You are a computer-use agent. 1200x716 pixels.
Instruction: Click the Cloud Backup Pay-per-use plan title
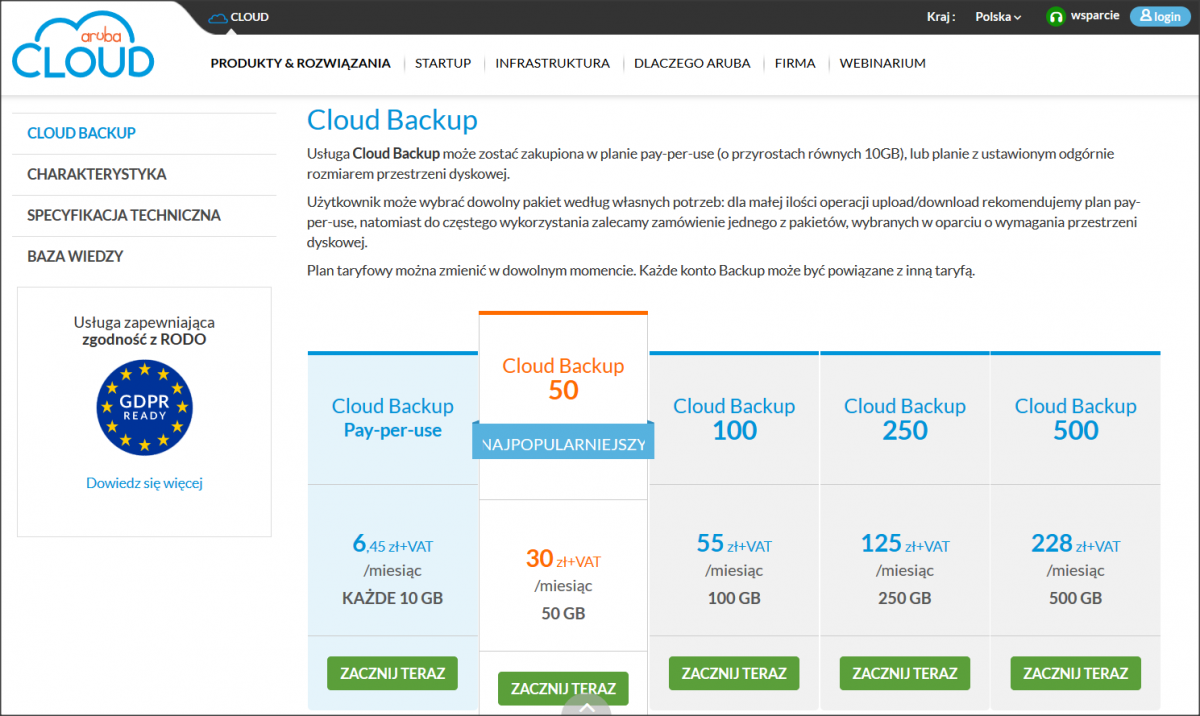pos(393,418)
